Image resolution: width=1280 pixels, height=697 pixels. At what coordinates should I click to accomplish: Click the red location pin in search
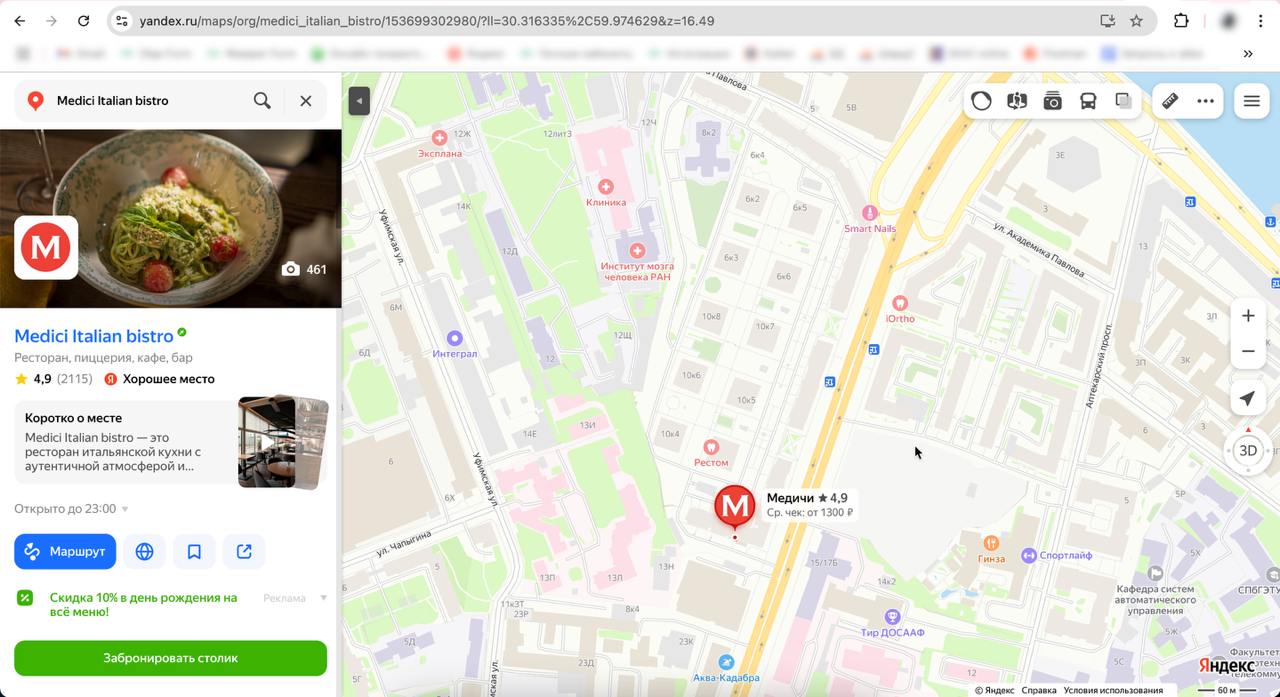tap(35, 100)
